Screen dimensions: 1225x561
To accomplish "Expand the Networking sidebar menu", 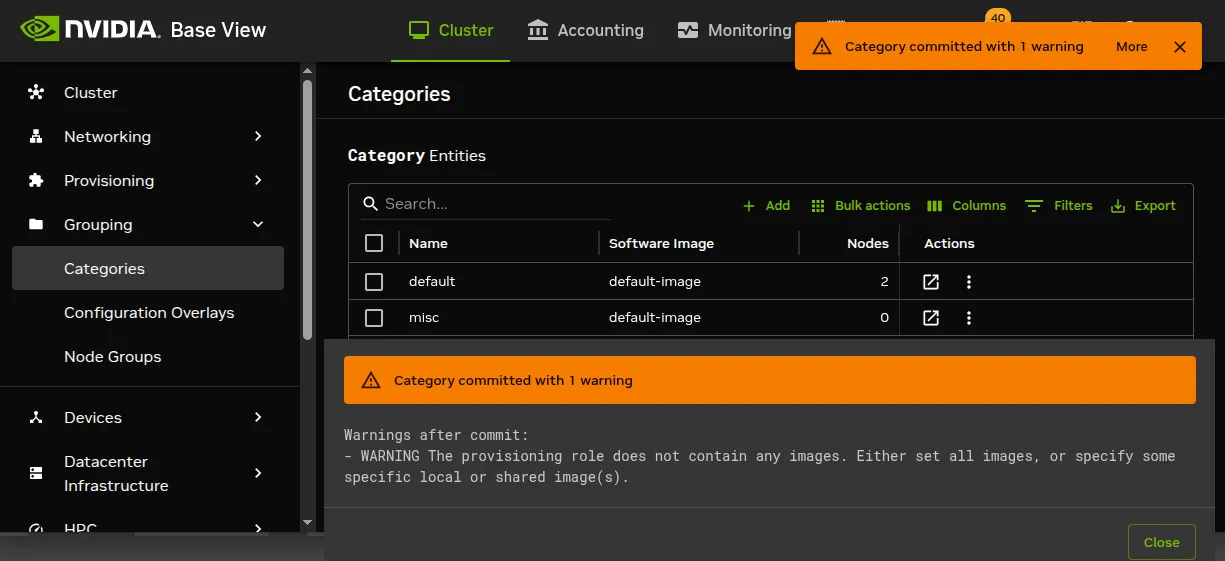I will pyautogui.click(x=258, y=136).
